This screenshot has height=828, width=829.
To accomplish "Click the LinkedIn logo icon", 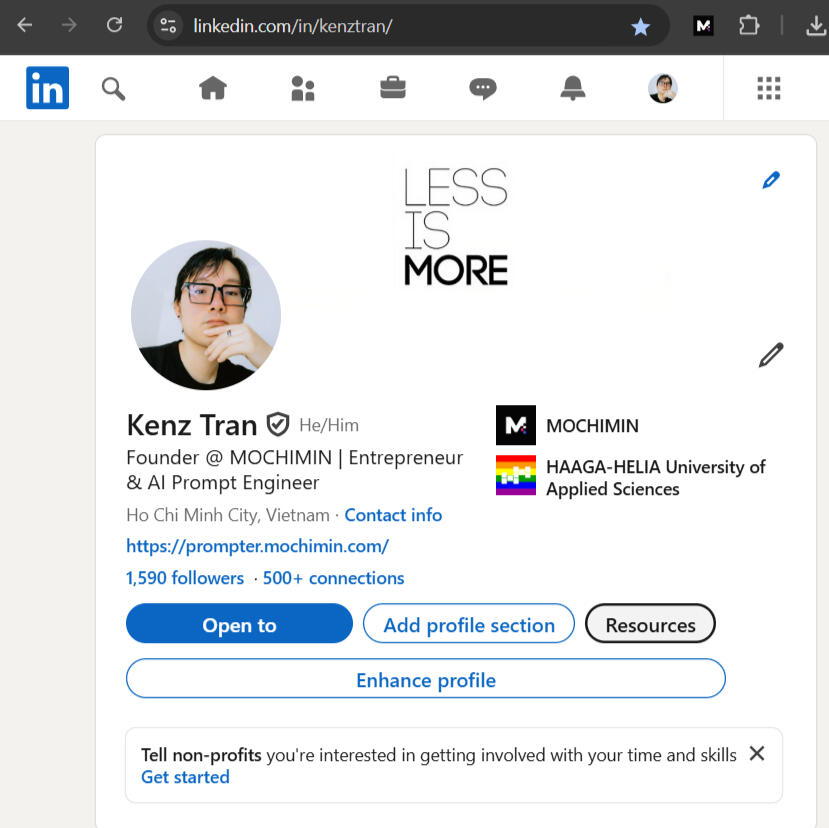I will [x=47, y=88].
